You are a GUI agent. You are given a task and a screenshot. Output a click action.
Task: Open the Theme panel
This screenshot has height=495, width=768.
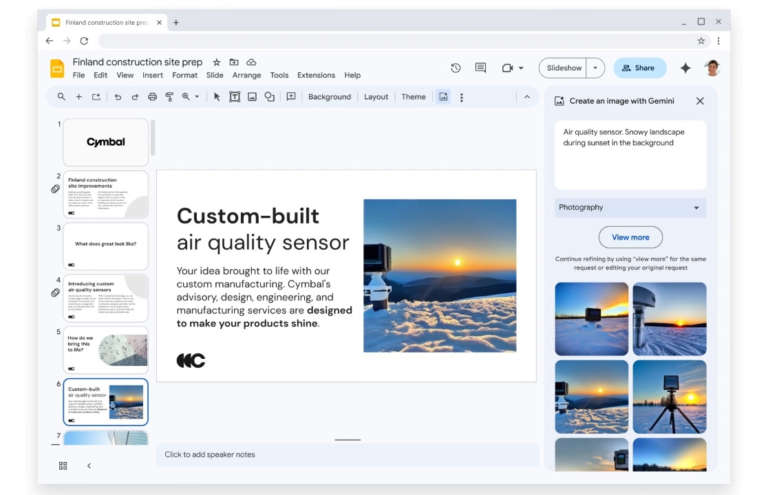pos(413,97)
